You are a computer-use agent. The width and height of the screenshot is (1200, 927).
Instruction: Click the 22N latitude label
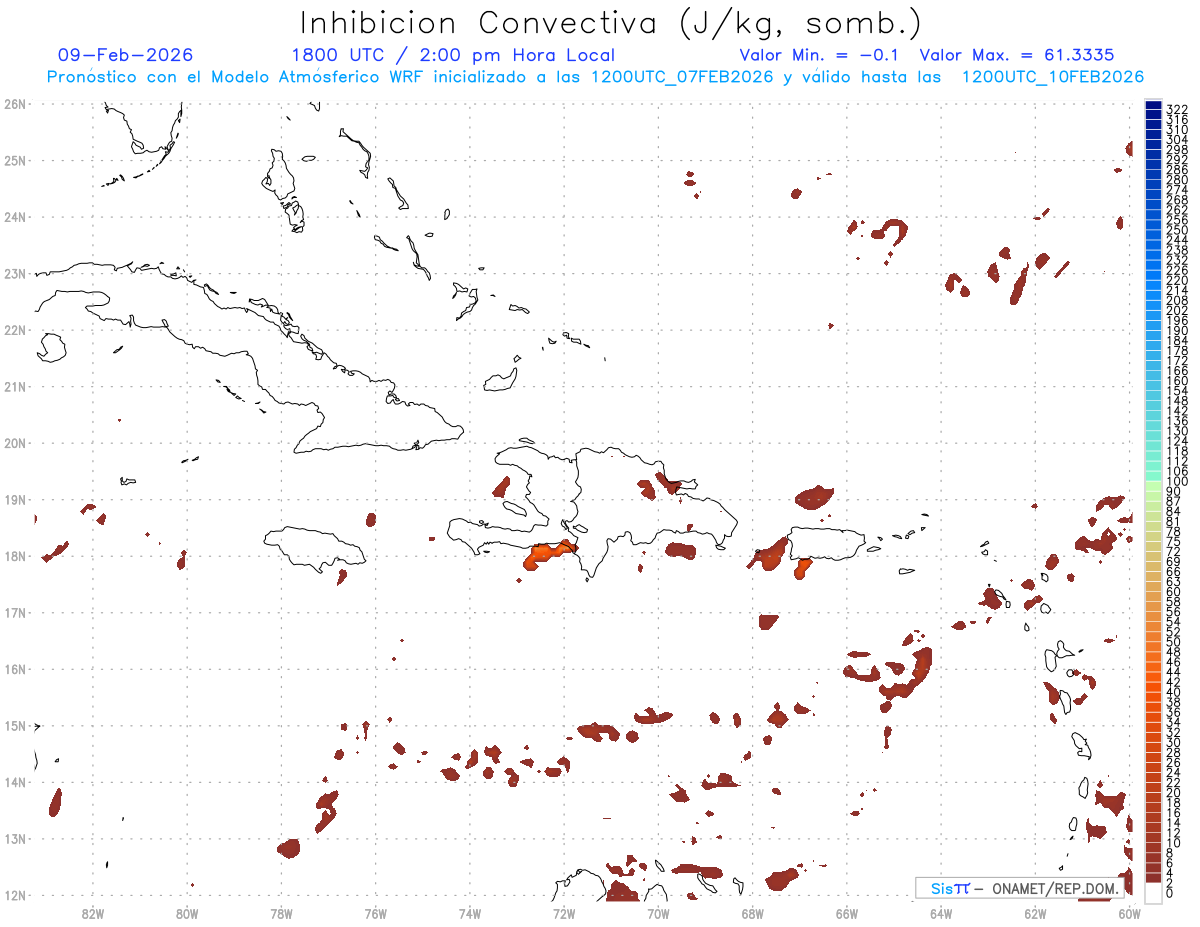pyautogui.click(x=15, y=329)
